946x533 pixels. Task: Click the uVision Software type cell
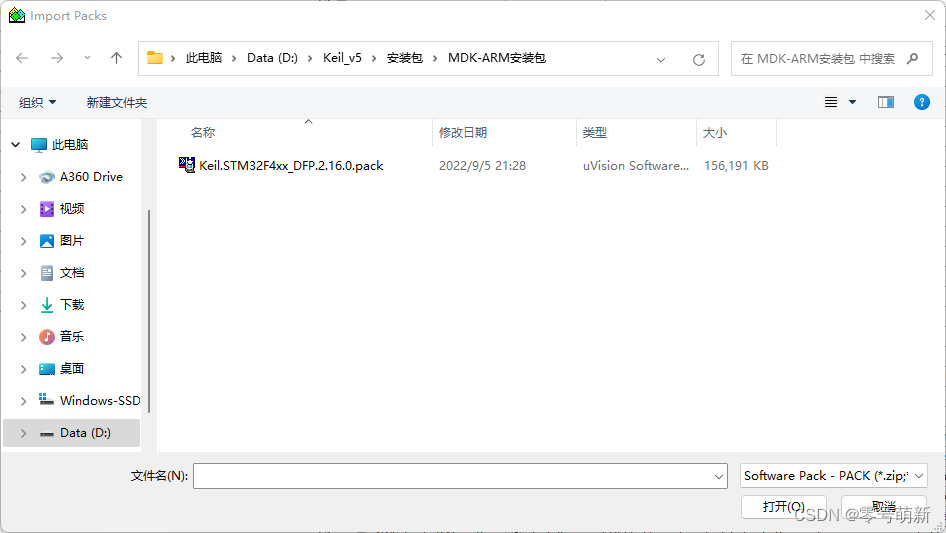[636, 165]
